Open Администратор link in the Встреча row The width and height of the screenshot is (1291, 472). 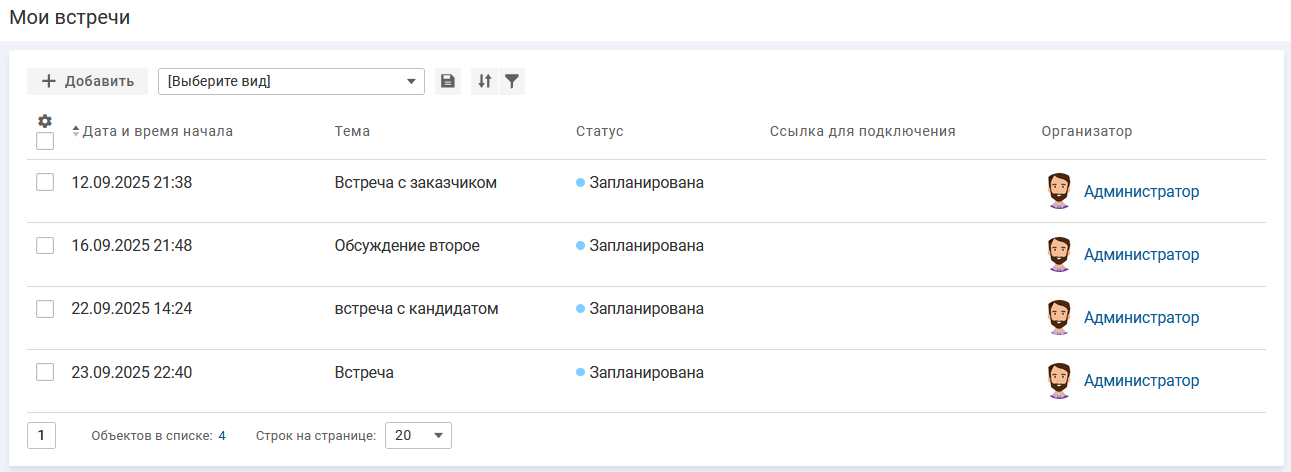[x=1141, y=381]
